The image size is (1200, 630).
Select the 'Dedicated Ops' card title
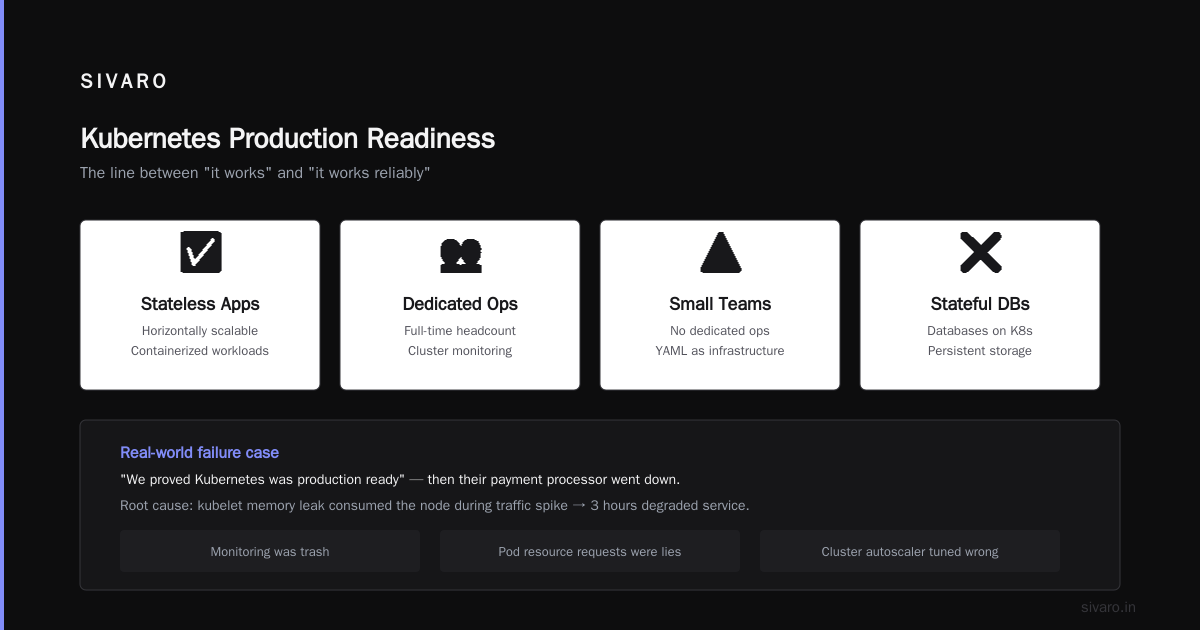(x=460, y=304)
